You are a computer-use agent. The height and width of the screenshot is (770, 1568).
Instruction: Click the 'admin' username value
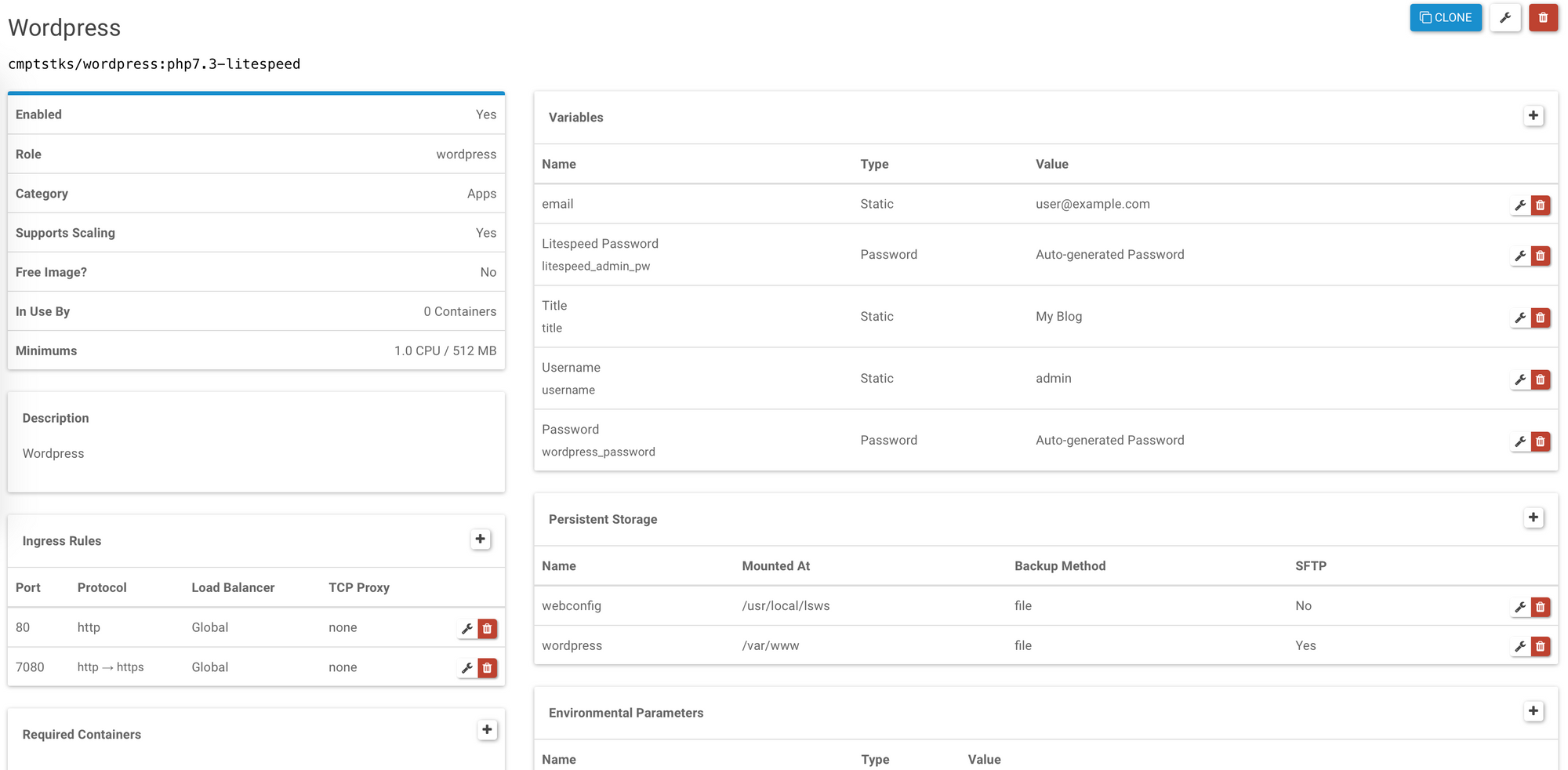1053,378
